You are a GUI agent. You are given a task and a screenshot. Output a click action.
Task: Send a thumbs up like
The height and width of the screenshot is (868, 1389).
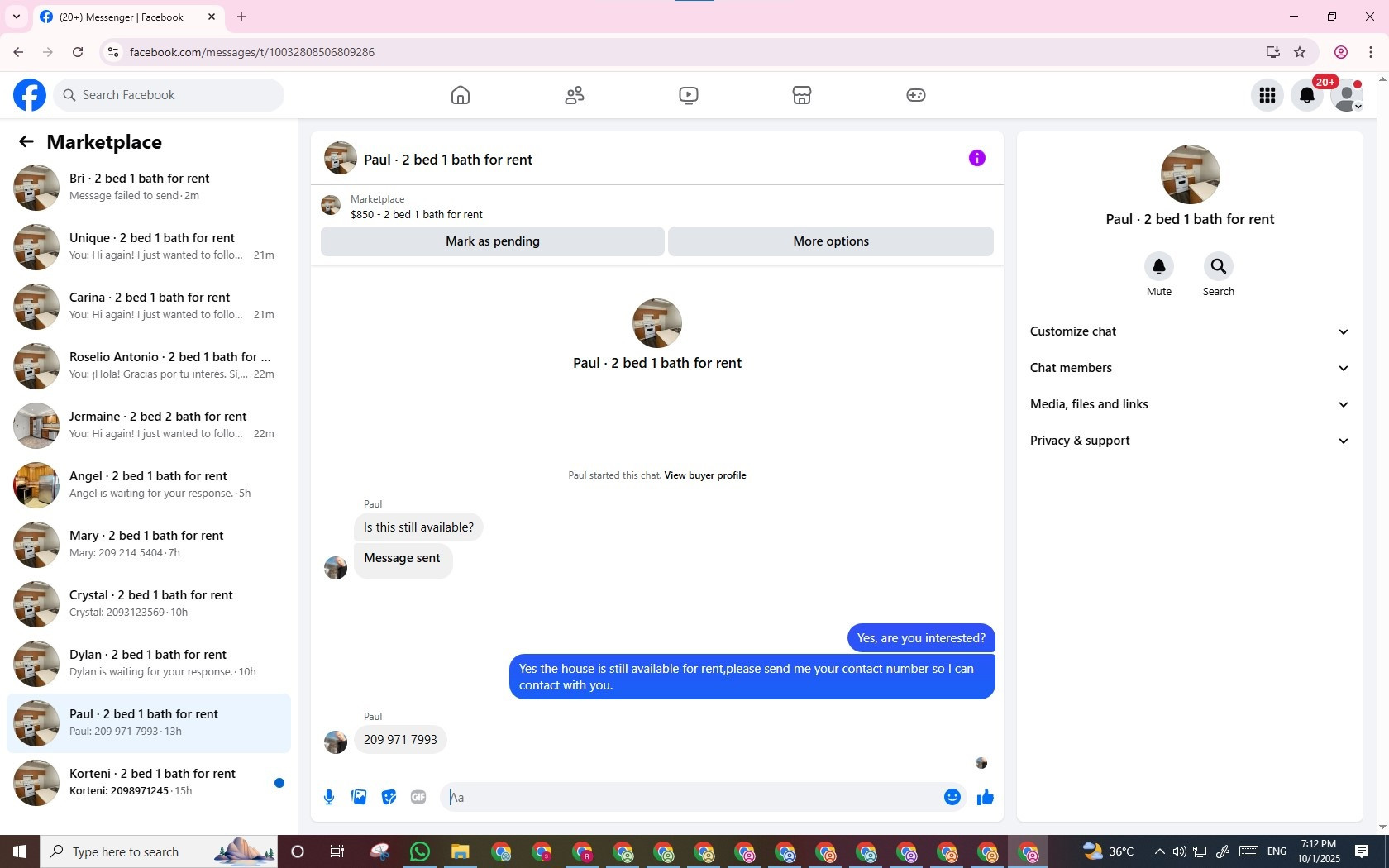[x=986, y=797]
